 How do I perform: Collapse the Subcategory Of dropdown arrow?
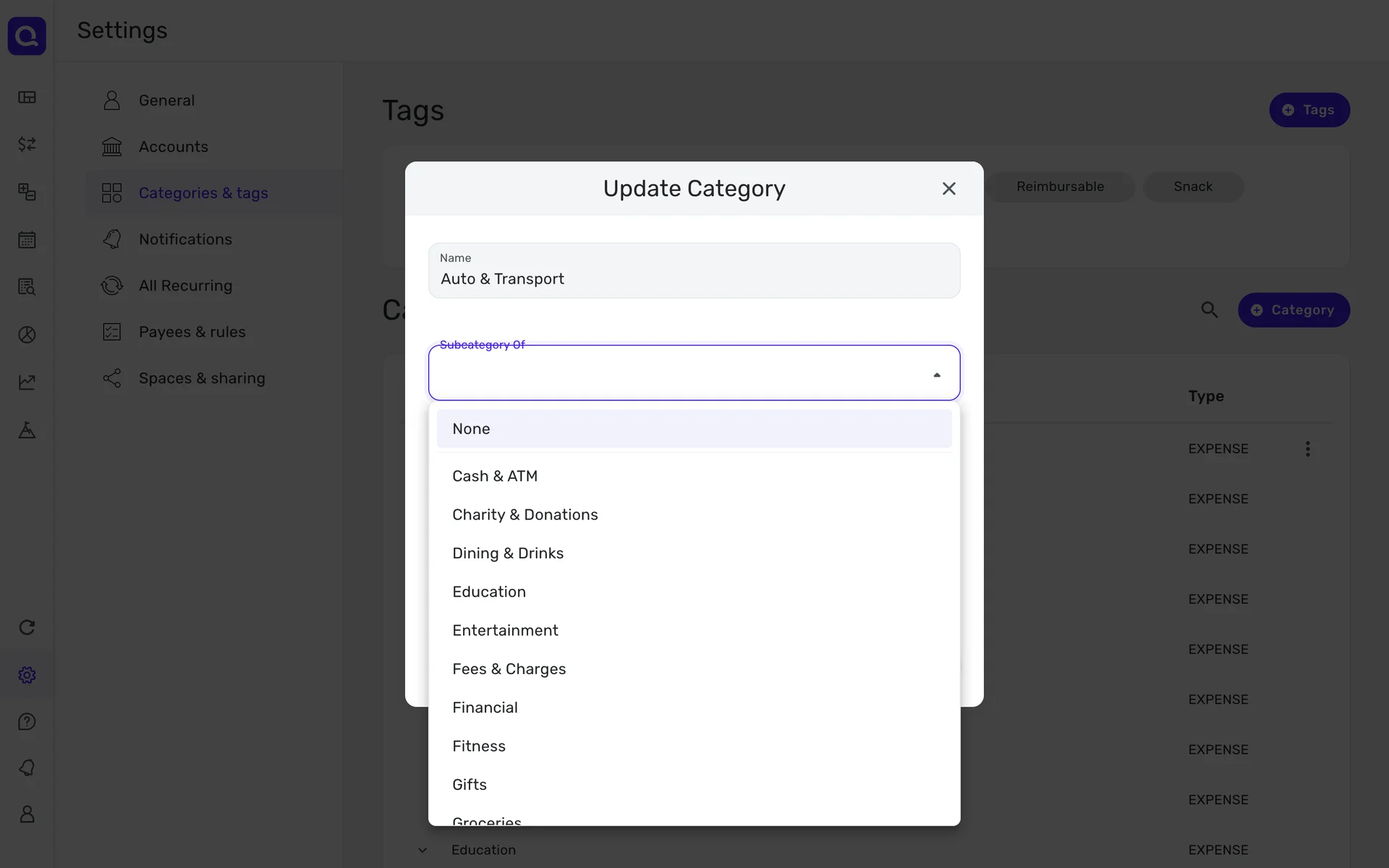point(936,375)
